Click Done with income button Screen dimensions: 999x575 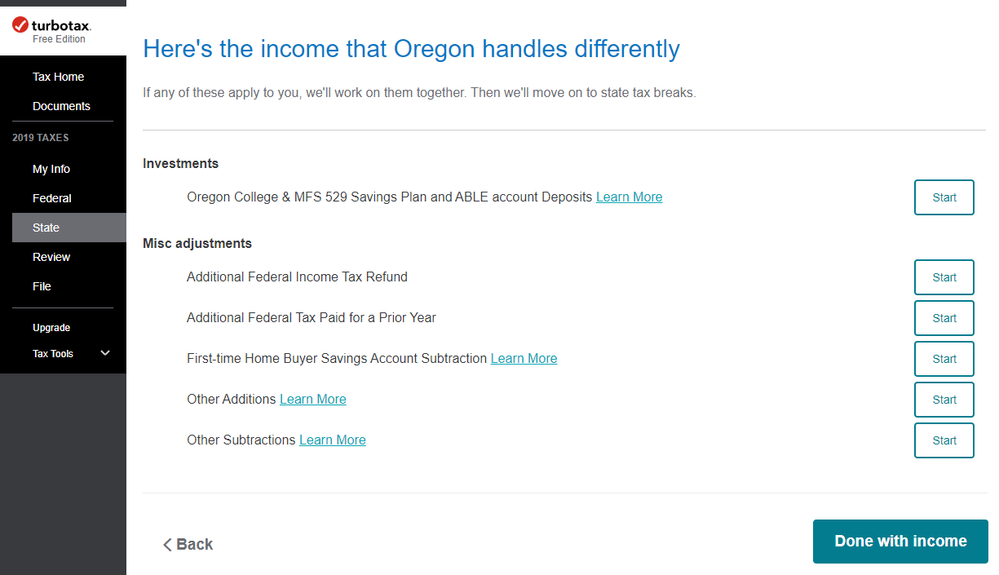coord(900,541)
